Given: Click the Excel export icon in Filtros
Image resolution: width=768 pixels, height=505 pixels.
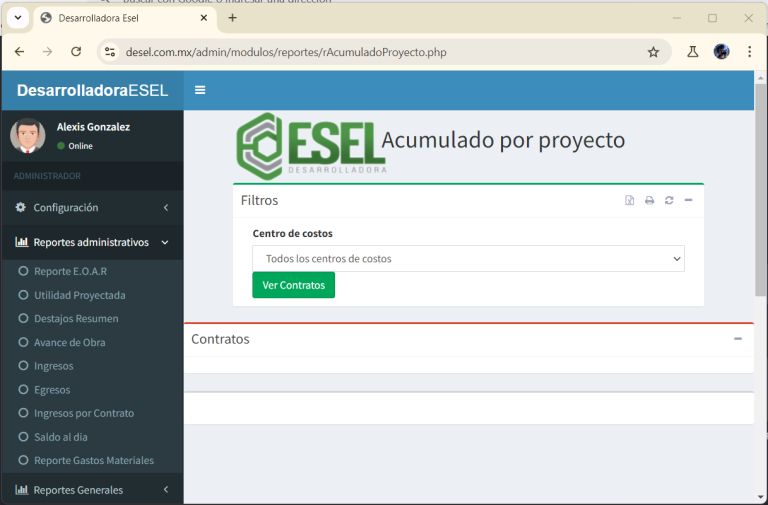Looking at the screenshot, I should (x=629, y=201).
